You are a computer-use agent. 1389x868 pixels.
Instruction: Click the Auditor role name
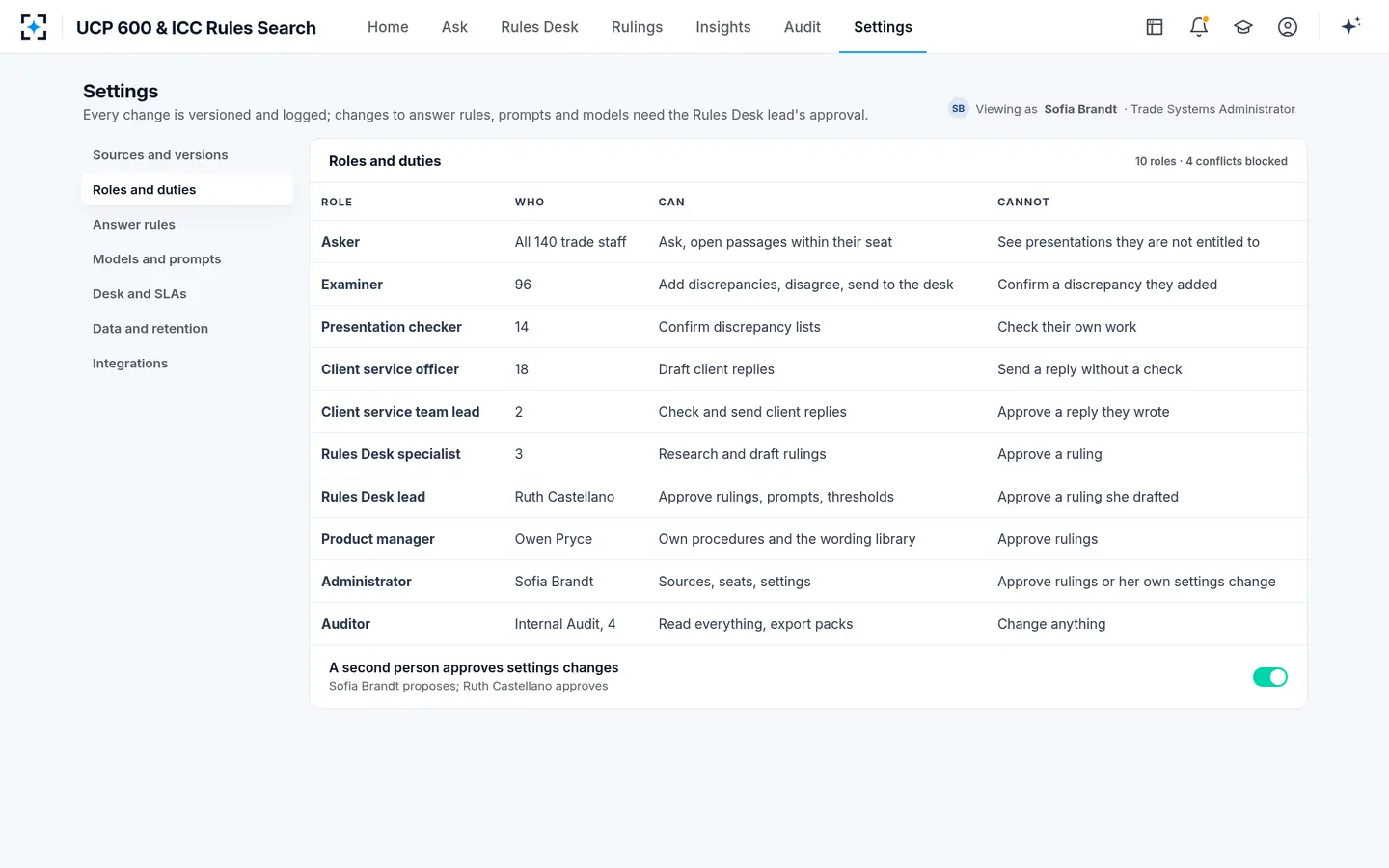point(345,624)
